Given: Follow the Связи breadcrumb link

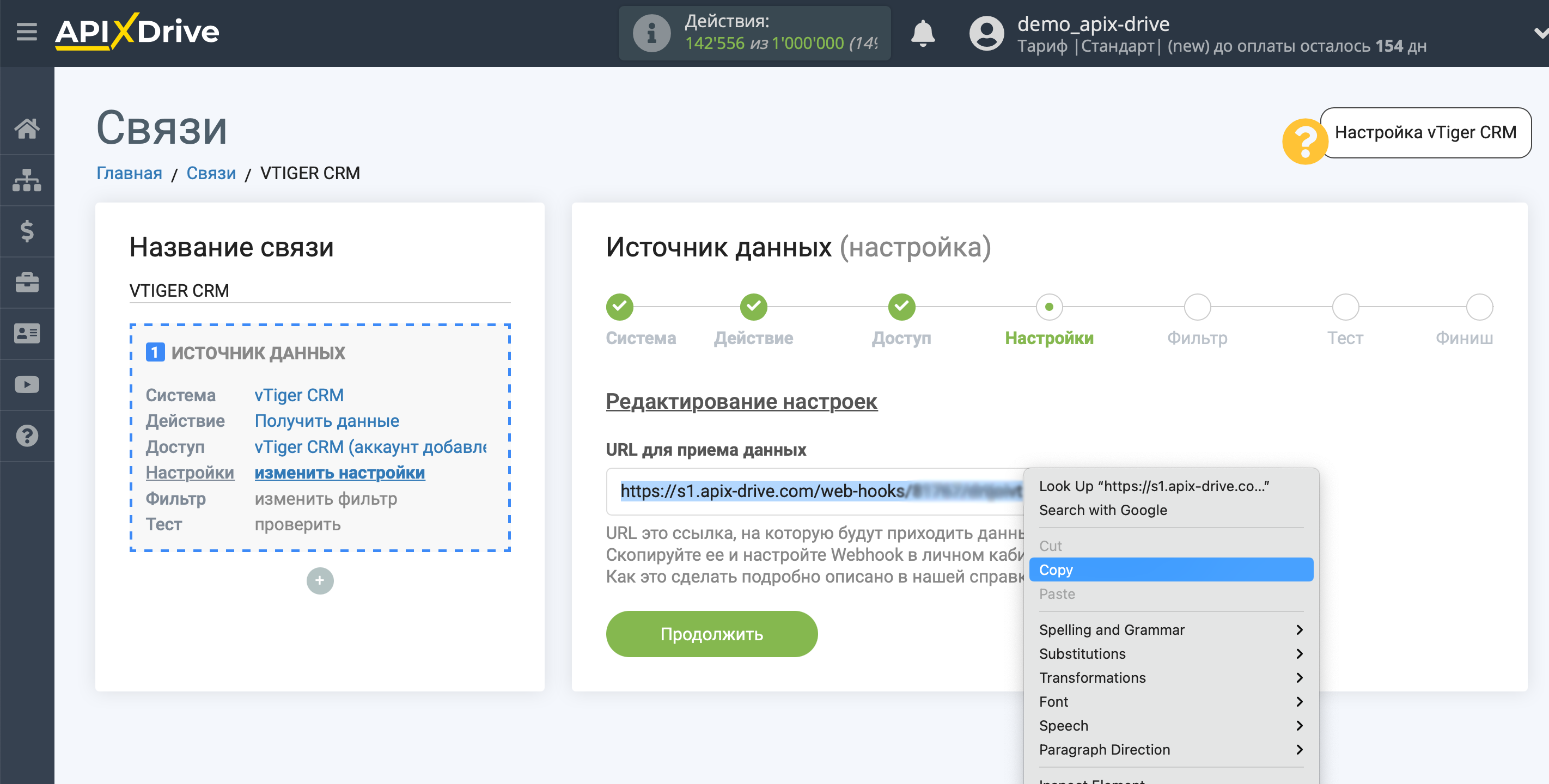Looking at the screenshot, I should click(211, 173).
